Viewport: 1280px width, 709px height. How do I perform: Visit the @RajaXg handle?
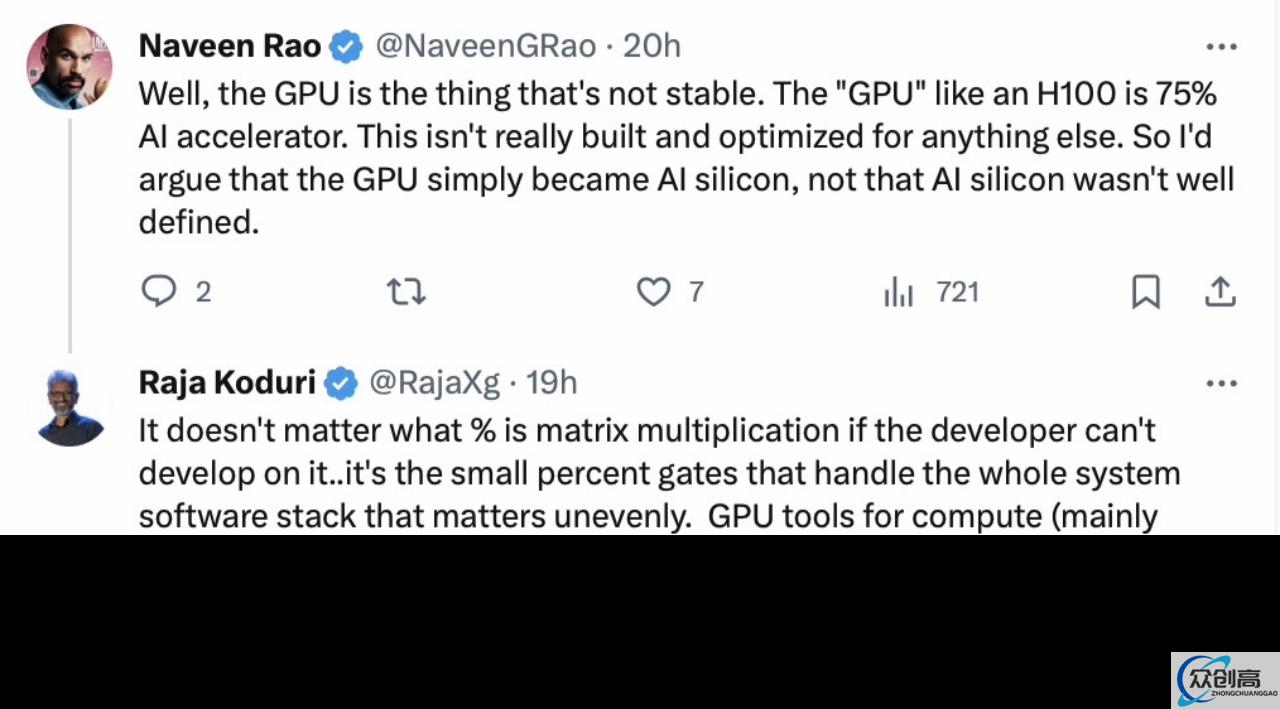click(434, 382)
